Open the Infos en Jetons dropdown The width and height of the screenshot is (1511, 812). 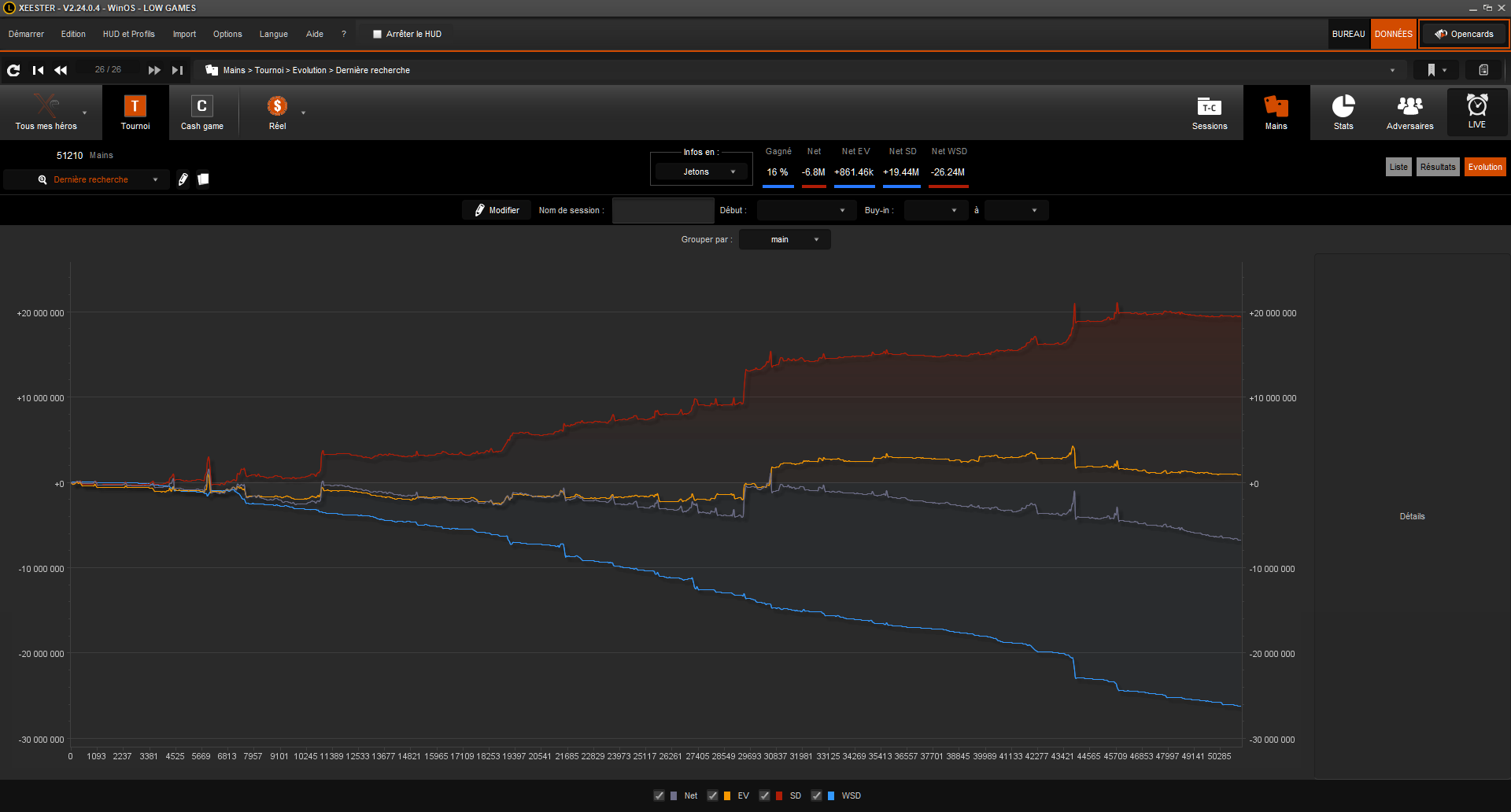701,172
